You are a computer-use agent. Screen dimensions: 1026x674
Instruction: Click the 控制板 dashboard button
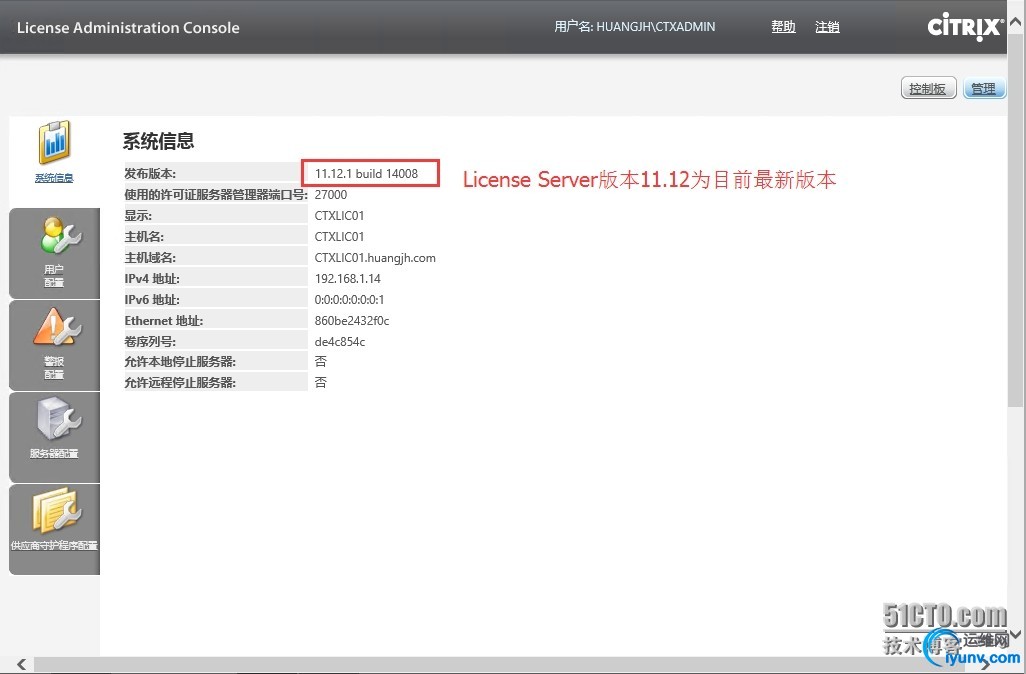[x=929, y=88]
